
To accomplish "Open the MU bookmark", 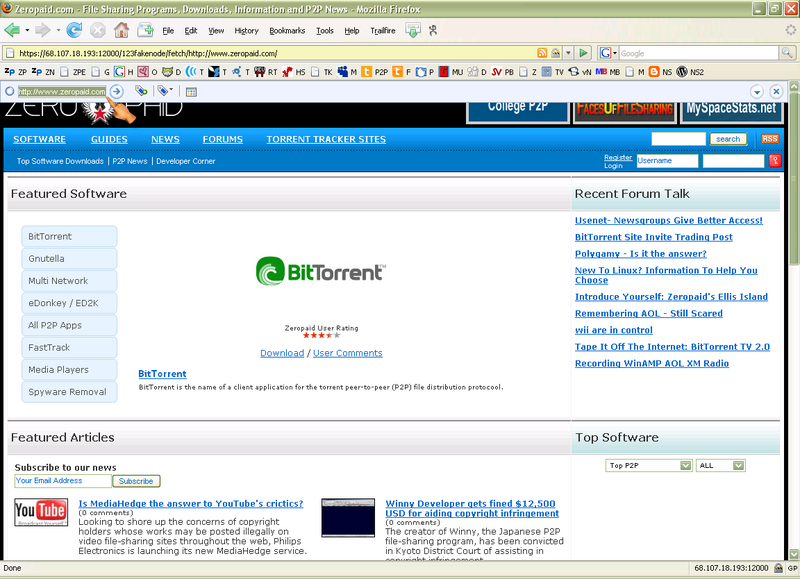I will coord(451,72).
